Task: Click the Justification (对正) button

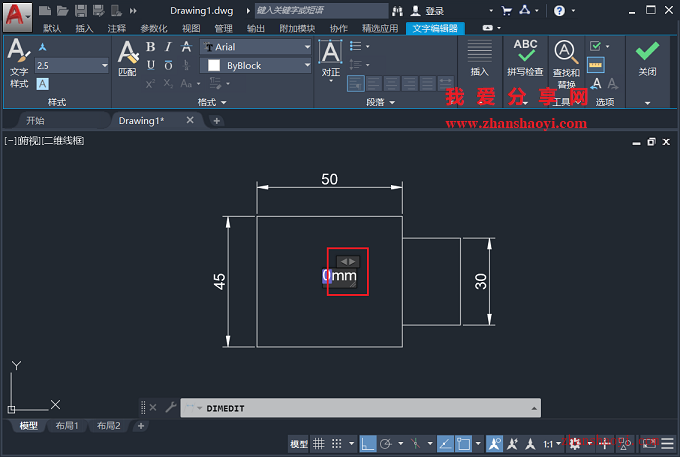Action: coord(330,59)
